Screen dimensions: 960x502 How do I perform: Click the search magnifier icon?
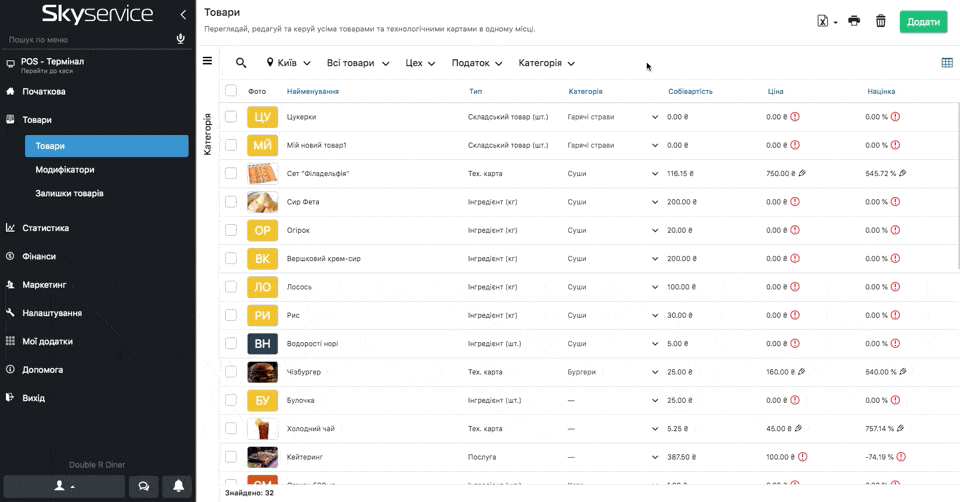241,63
